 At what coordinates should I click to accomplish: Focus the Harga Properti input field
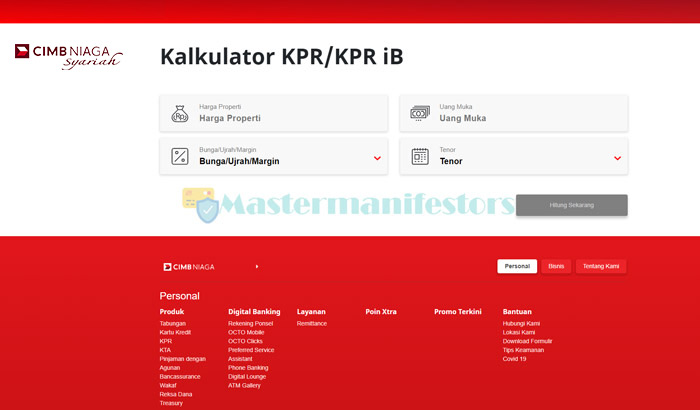point(274,113)
